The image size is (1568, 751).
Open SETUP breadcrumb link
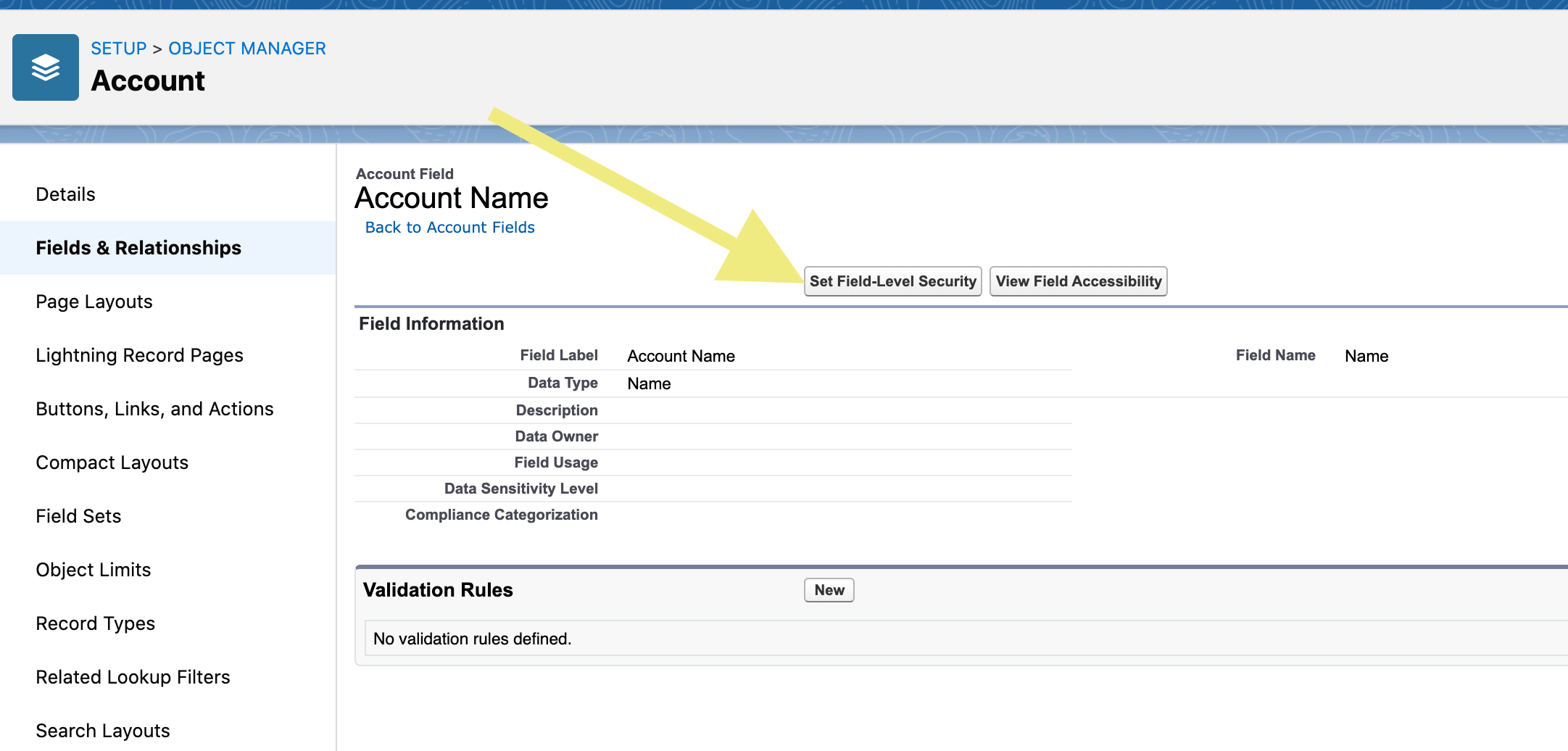pyautogui.click(x=118, y=48)
